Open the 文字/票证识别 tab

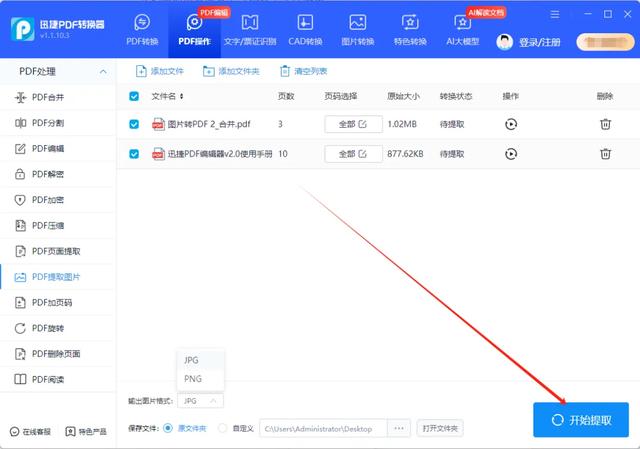(x=250, y=30)
